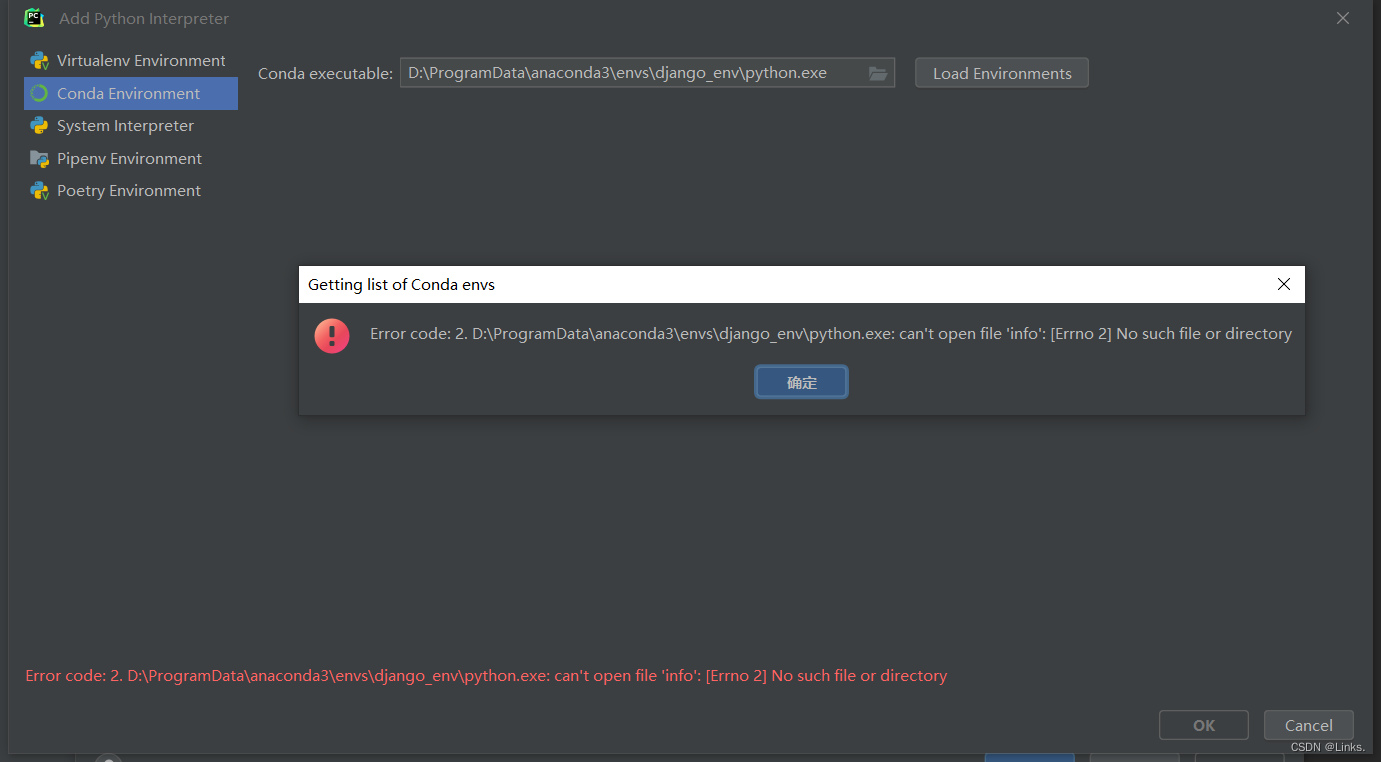Select the Conda Environment interpreter type
This screenshot has height=762, width=1381.
[130, 93]
